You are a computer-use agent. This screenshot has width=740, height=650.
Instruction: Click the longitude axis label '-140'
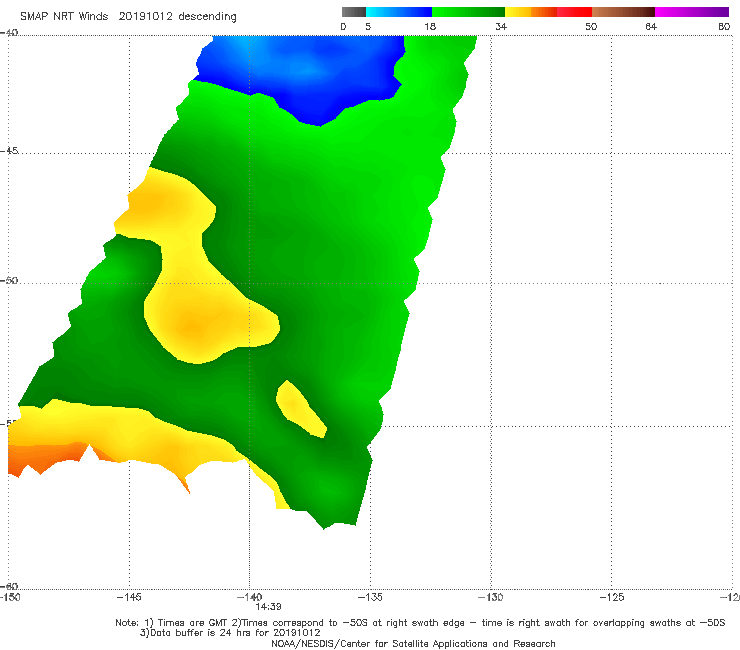249,597
